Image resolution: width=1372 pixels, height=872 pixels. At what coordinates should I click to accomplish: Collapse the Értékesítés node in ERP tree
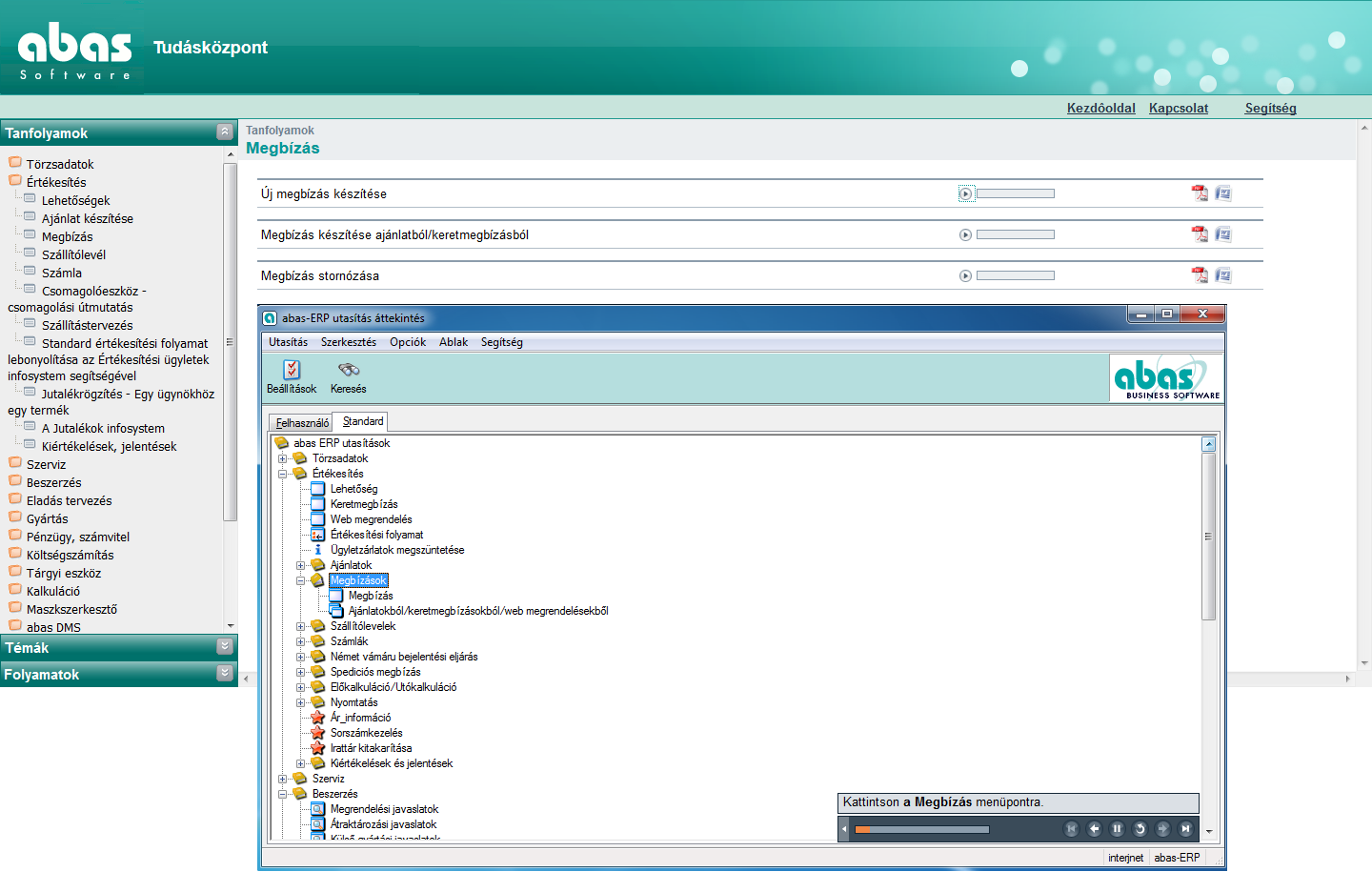pyautogui.click(x=282, y=474)
